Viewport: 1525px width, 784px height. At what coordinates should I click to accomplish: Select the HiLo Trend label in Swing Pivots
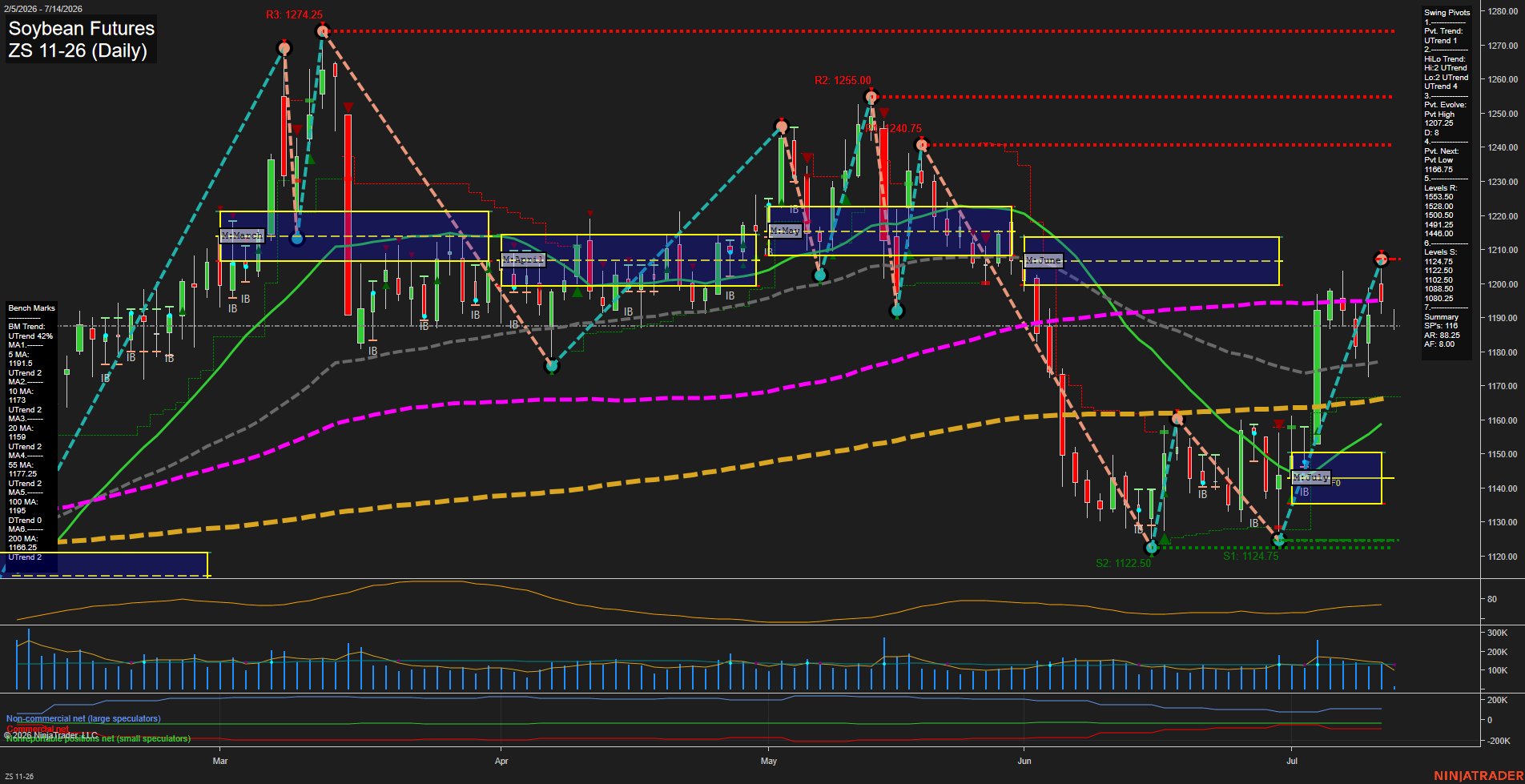[1445, 59]
